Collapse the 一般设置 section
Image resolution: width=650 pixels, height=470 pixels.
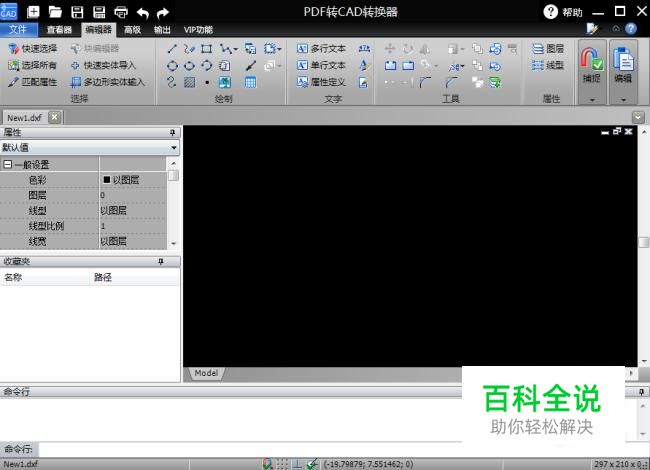[x=7, y=165]
